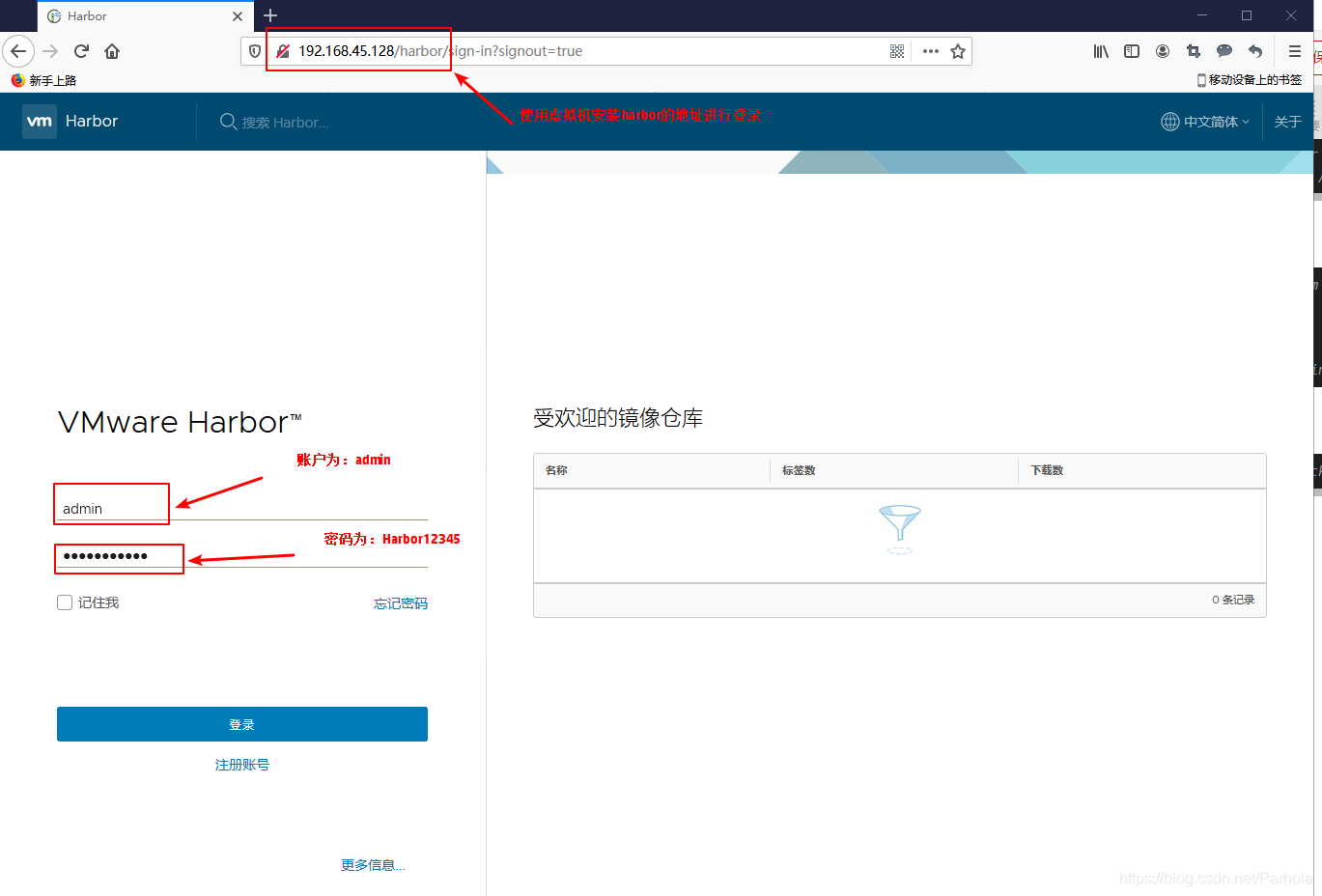1322x896 pixels.
Task: Focus the admin username field
Action: coord(242,508)
